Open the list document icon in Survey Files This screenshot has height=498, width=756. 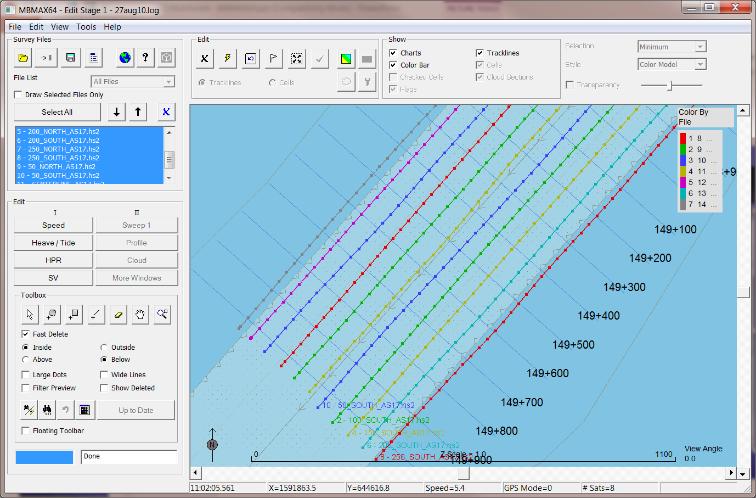click(94, 58)
